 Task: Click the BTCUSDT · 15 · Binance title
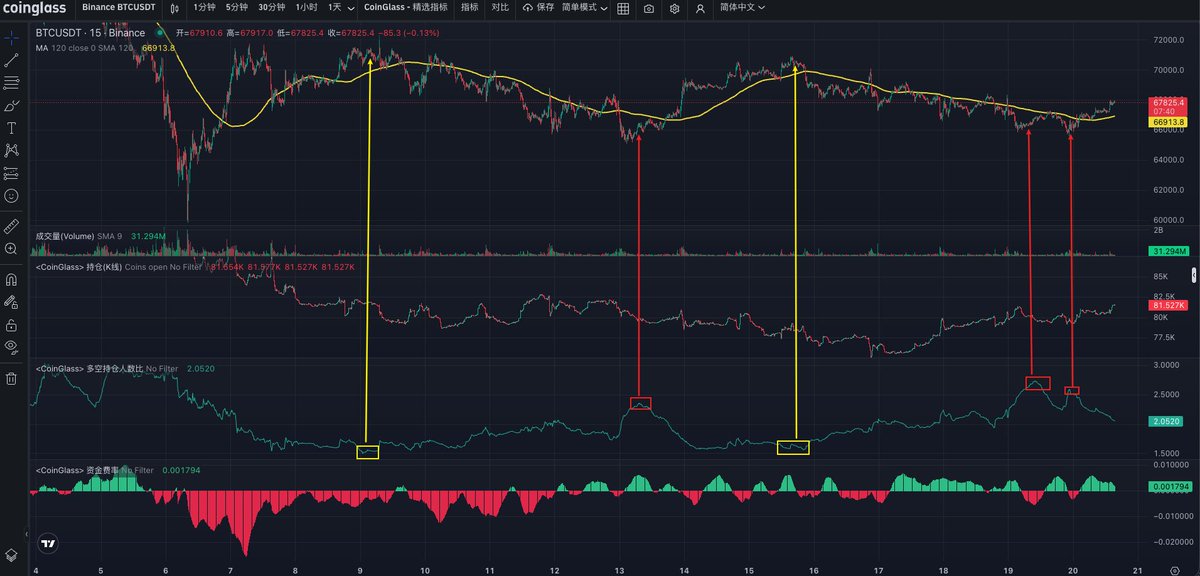[92, 33]
